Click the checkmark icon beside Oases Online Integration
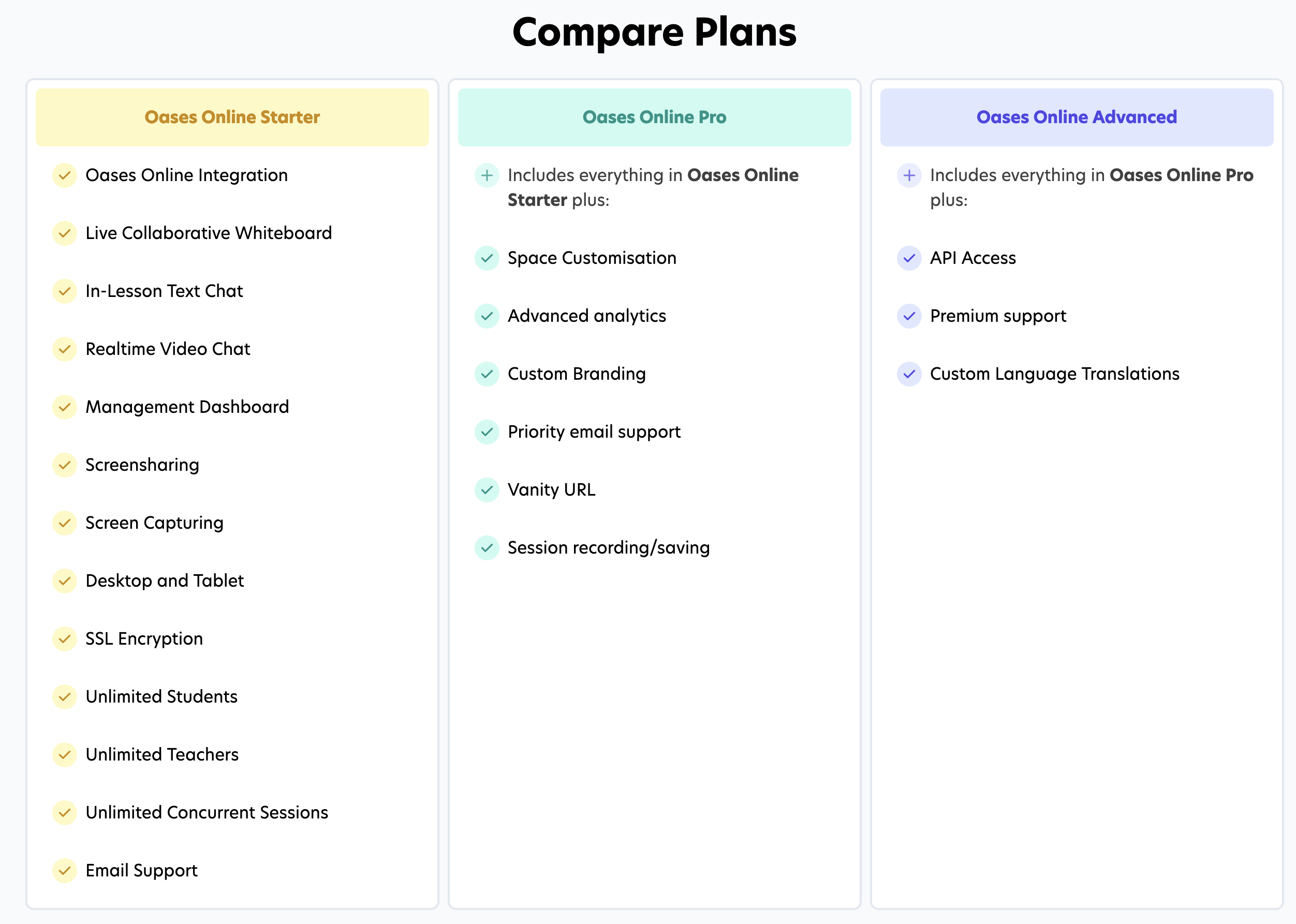 tap(64, 175)
